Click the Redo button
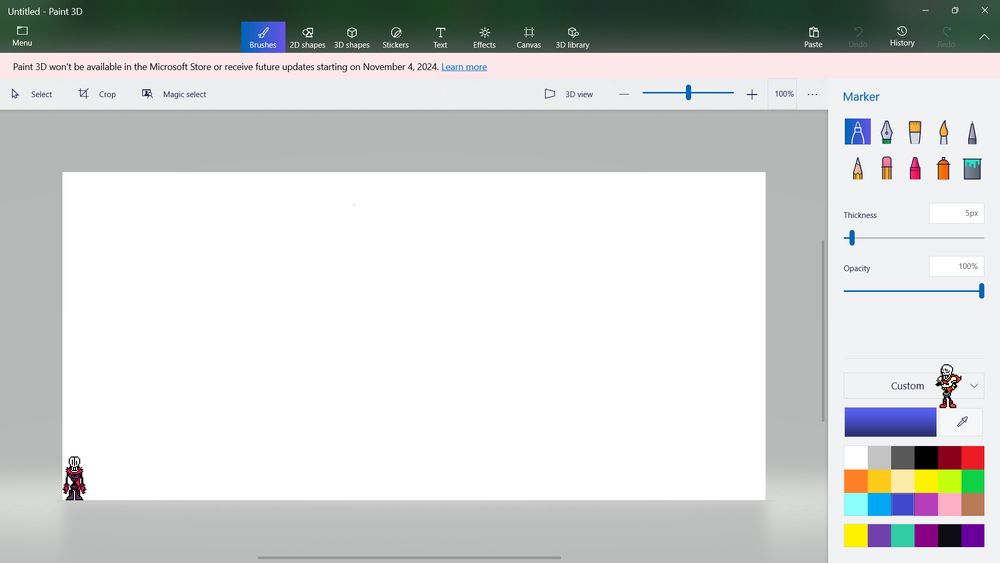 (946, 36)
